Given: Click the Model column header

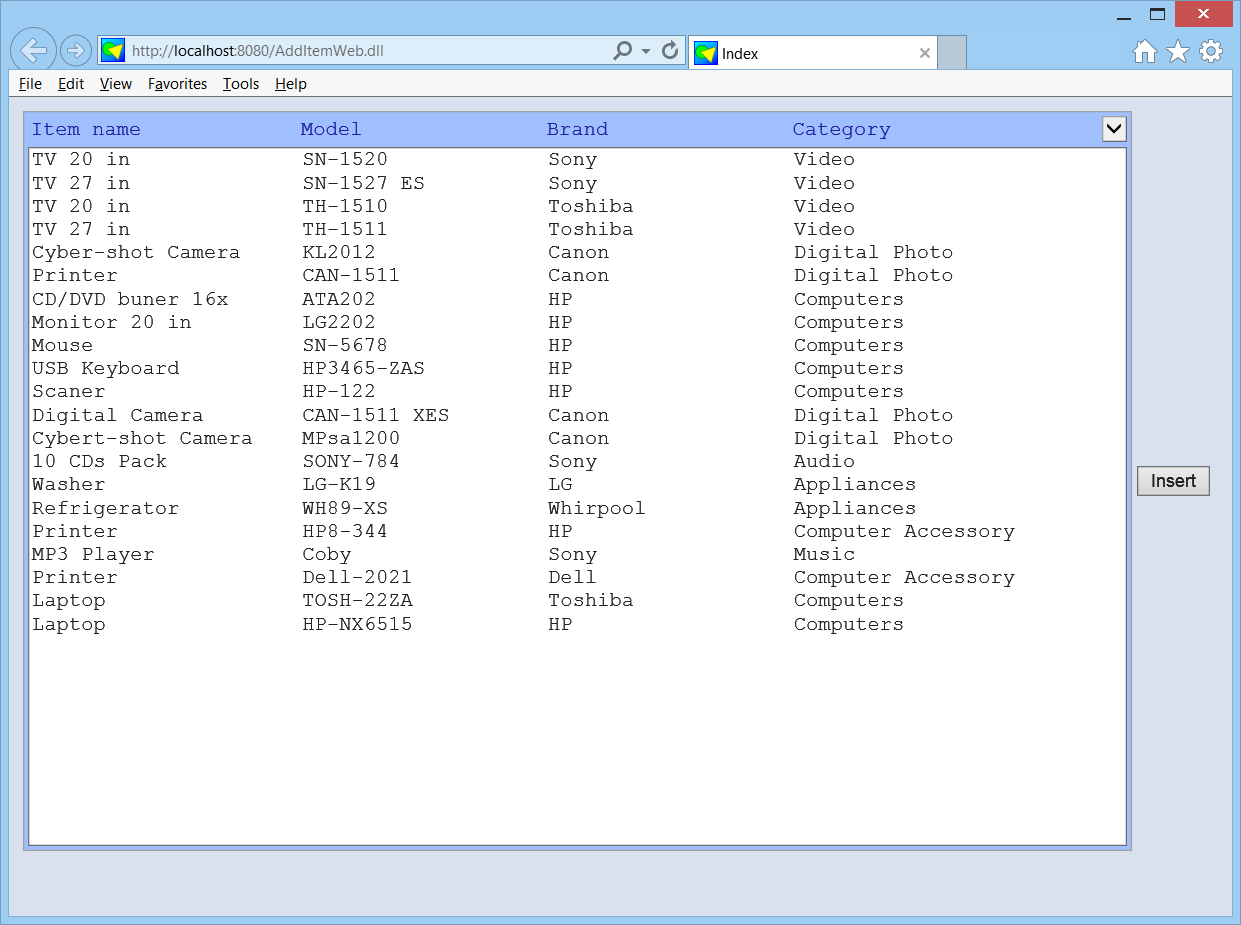Looking at the screenshot, I should coord(331,129).
